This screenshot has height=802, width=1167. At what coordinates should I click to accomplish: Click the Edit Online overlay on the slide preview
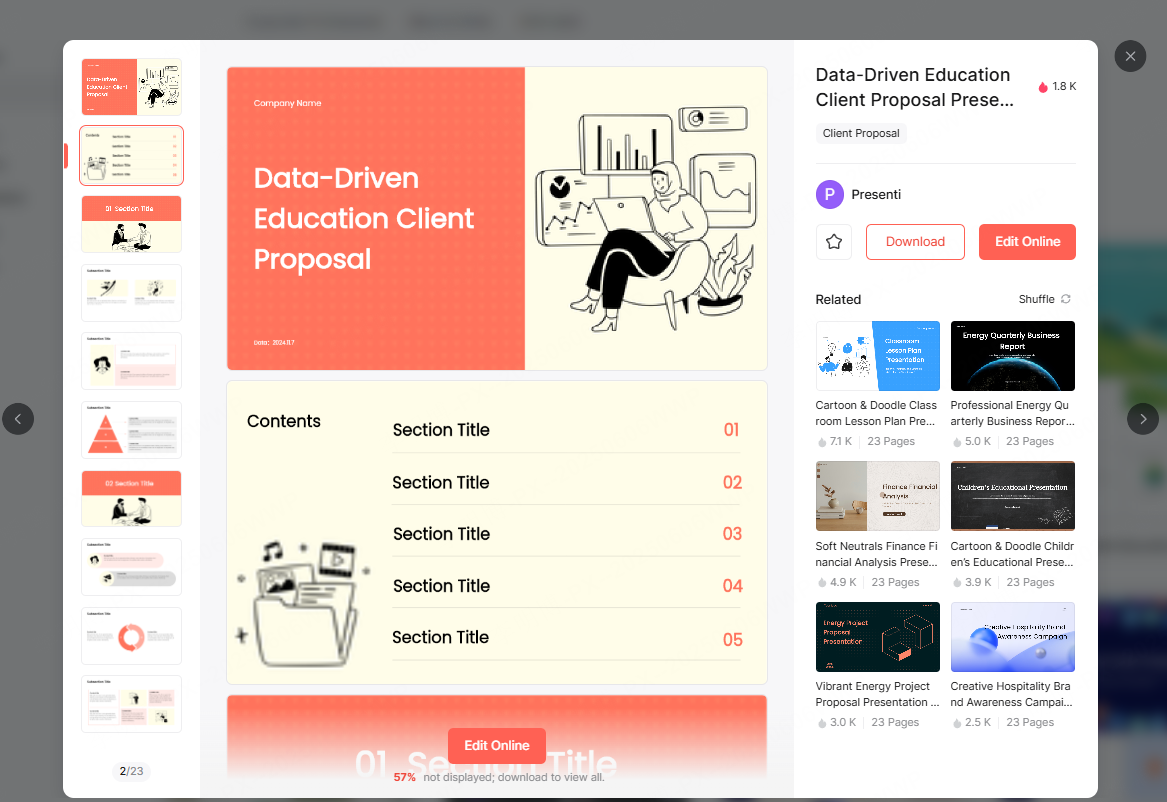point(496,745)
